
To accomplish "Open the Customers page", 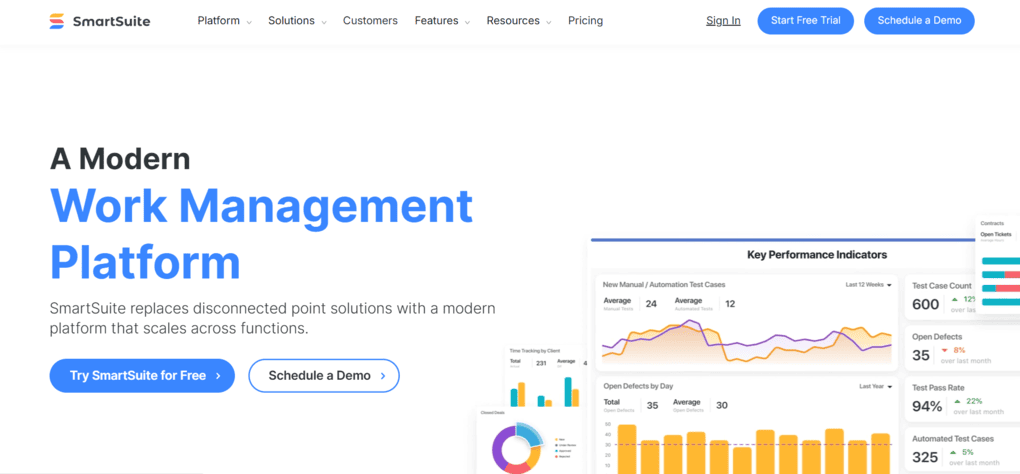I will click(x=370, y=21).
